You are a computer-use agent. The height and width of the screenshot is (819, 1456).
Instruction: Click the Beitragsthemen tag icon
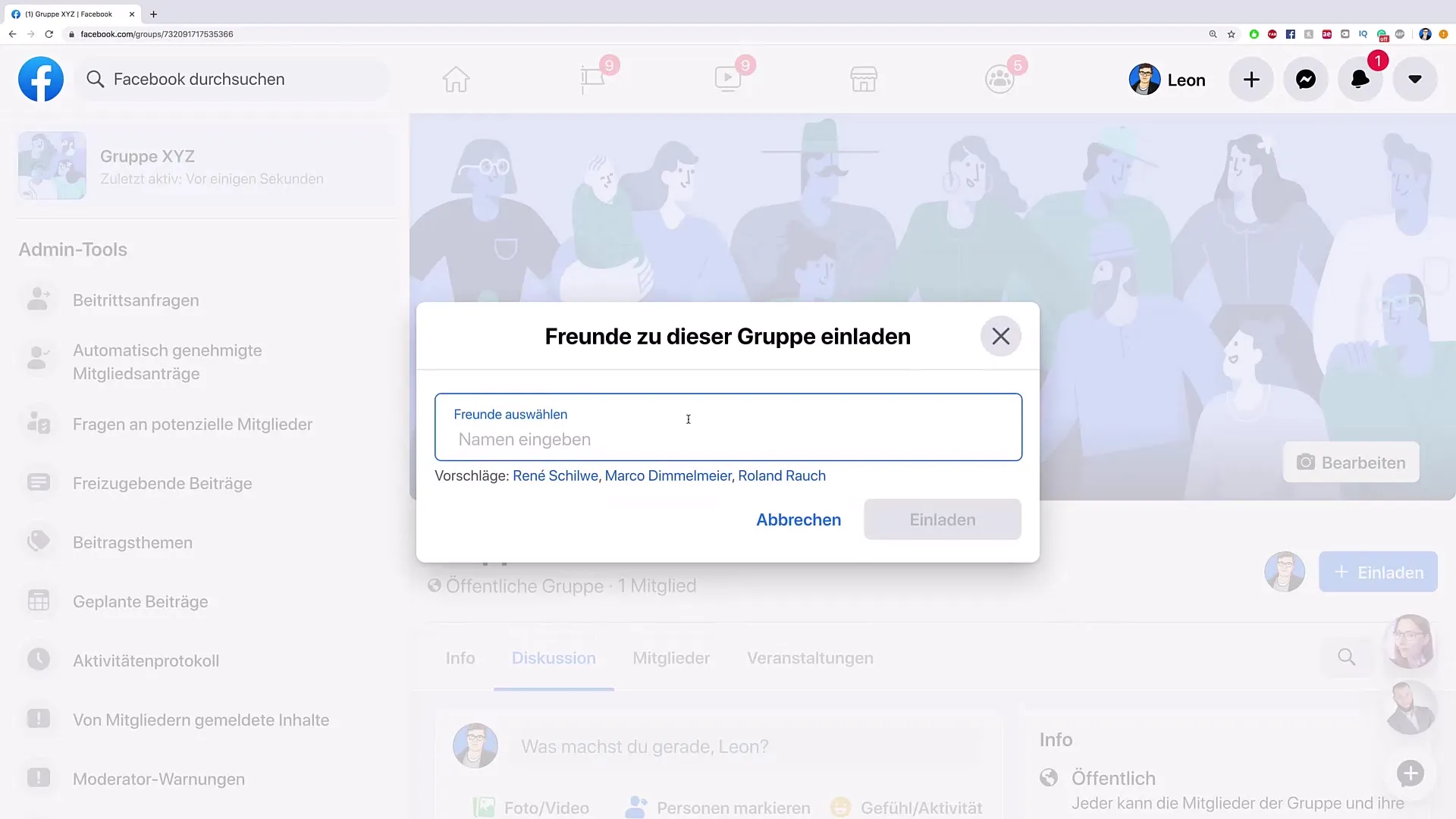[x=38, y=541]
